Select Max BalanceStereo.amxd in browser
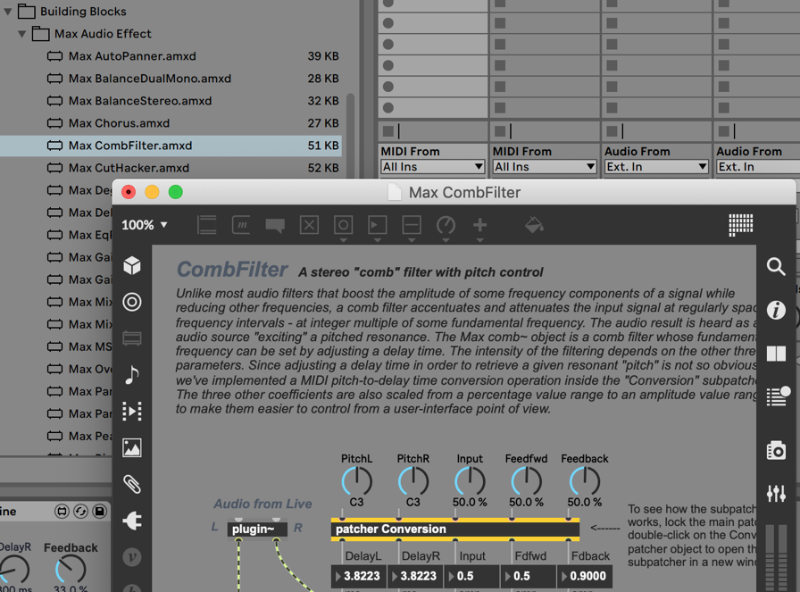This screenshot has height=592, width=800. tap(171, 101)
